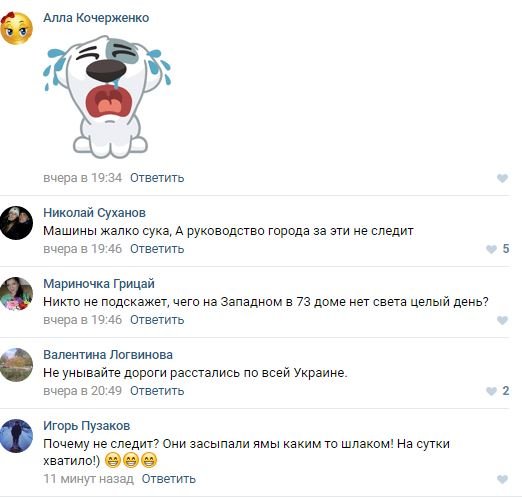Open the вчера в 20:49 timestamp
The image size is (522, 498).
(x=83, y=391)
